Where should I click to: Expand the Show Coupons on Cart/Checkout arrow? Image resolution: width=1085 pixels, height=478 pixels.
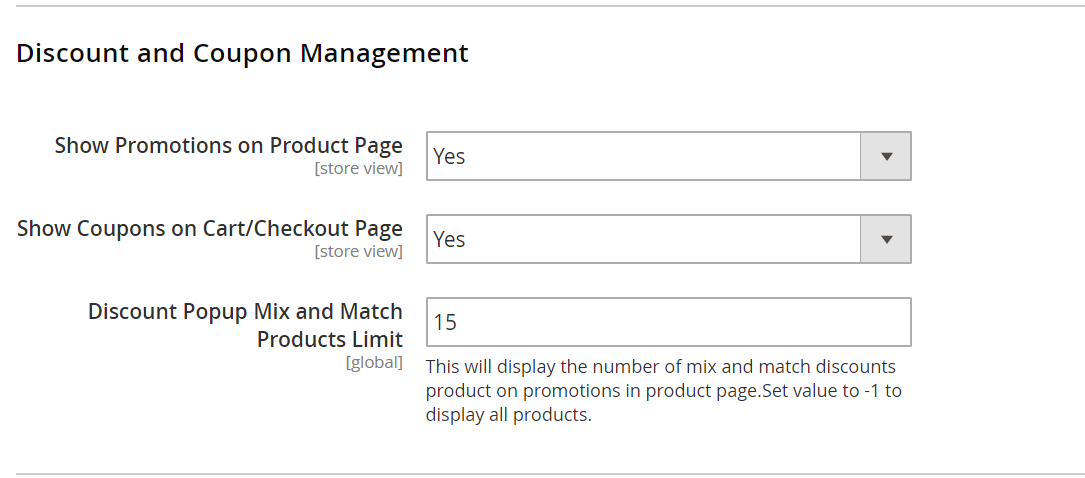885,239
